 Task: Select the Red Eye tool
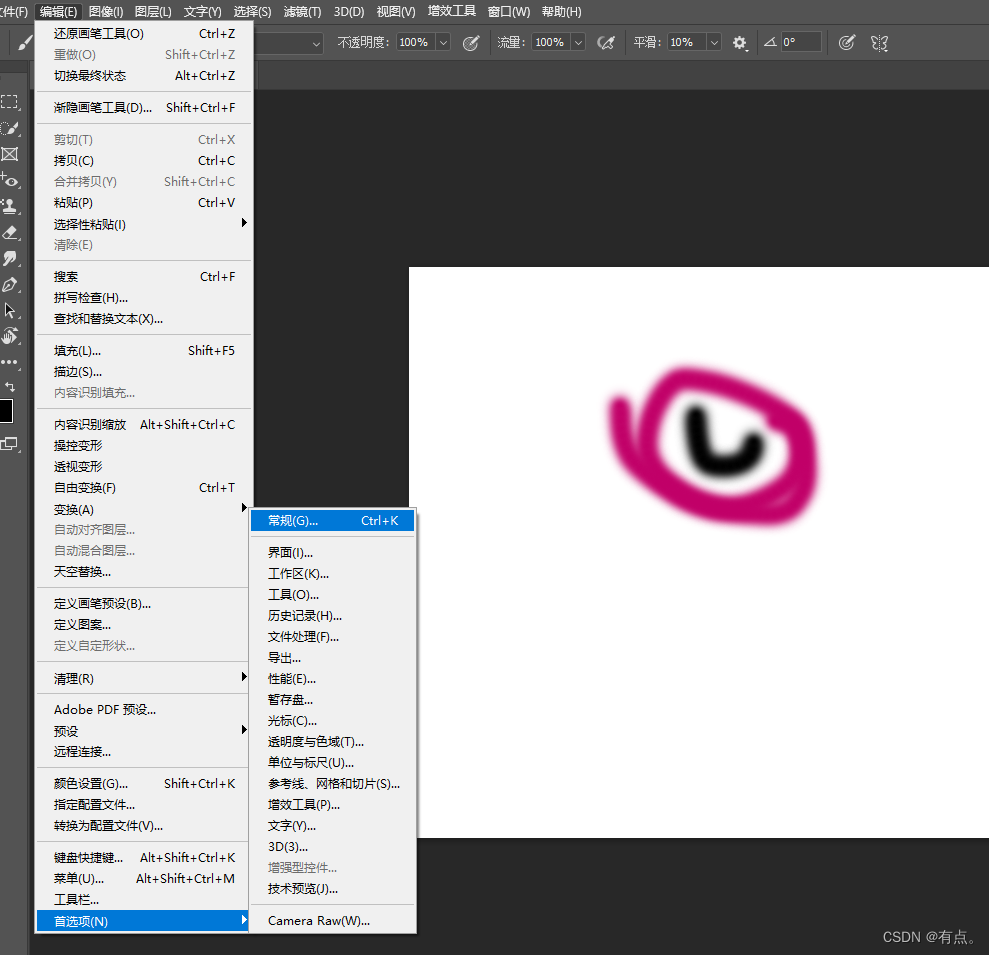[9, 180]
